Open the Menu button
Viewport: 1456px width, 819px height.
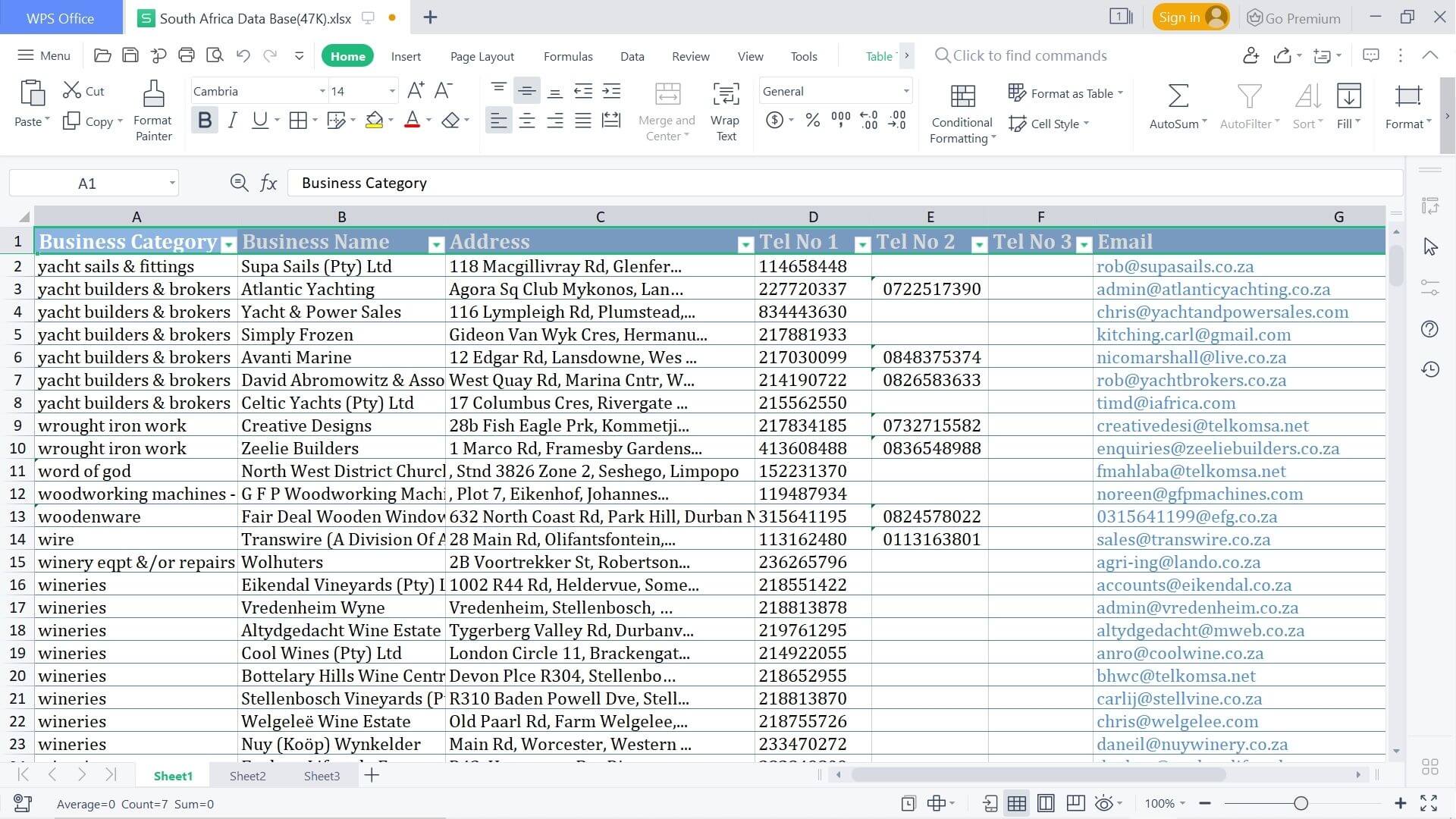coord(44,55)
